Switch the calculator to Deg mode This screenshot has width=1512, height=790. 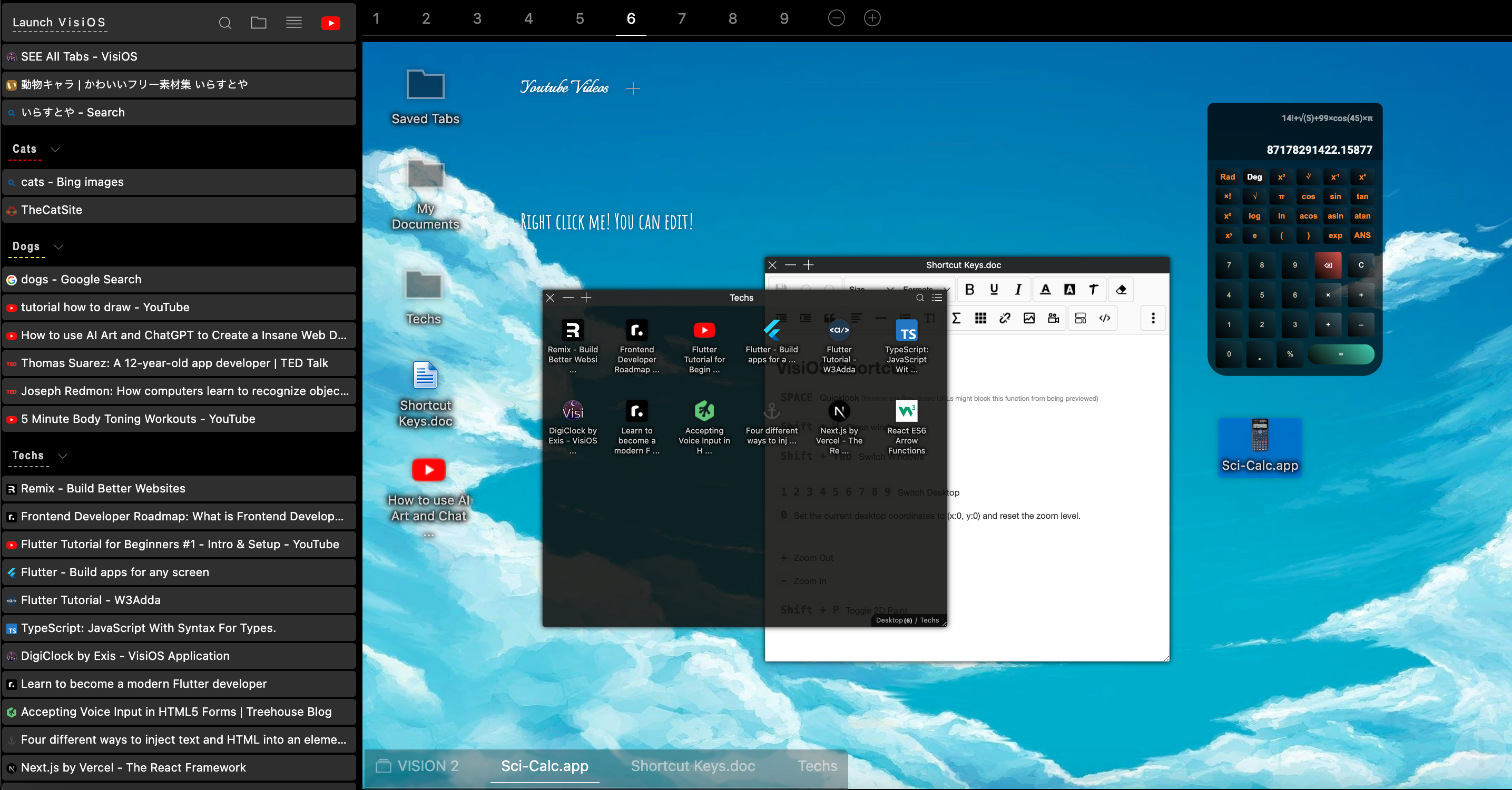pyautogui.click(x=1254, y=176)
